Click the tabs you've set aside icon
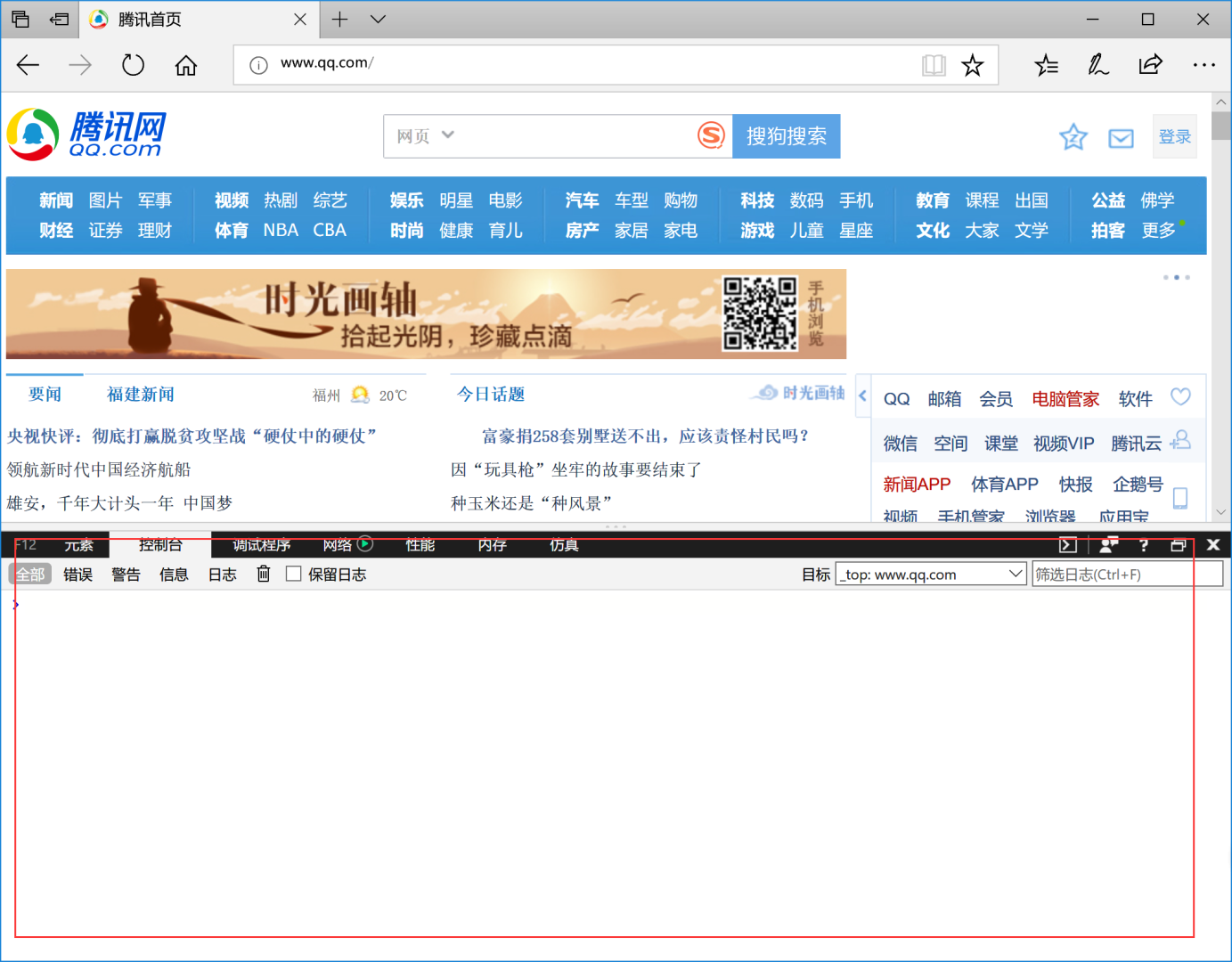 [x=20, y=19]
